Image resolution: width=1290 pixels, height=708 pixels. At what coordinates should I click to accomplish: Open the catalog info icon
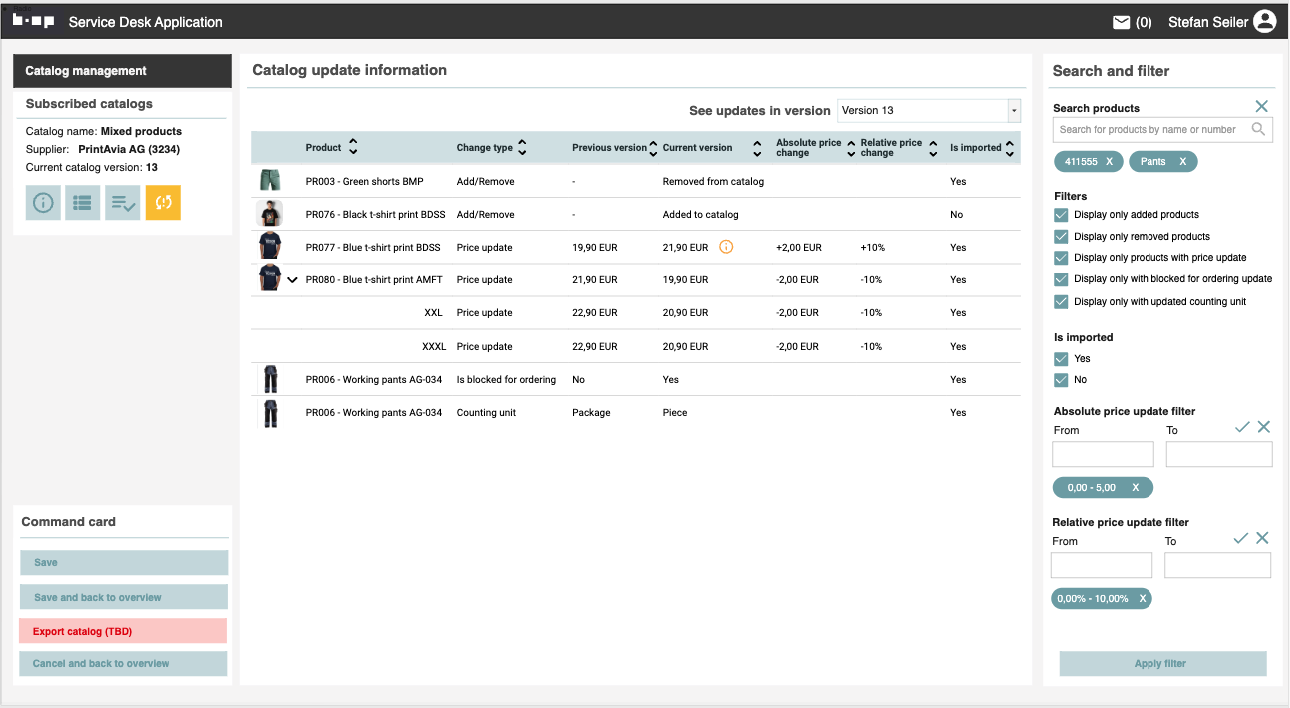(x=43, y=203)
